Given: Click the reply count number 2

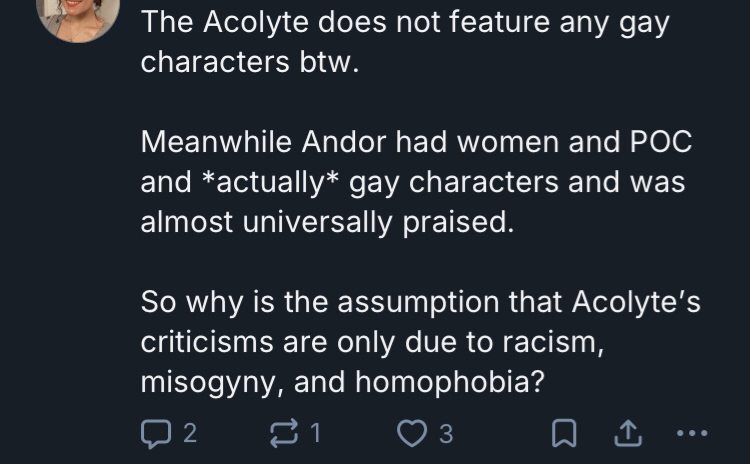Looking at the screenshot, I should [190, 433].
